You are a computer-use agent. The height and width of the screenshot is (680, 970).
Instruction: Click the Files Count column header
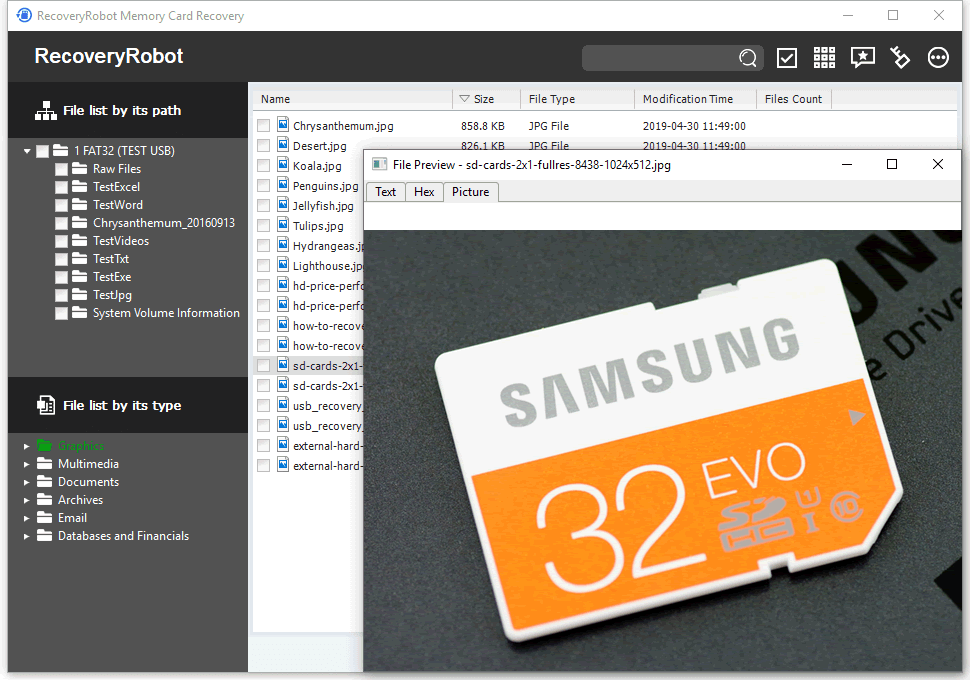pyautogui.click(x=794, y=99)
